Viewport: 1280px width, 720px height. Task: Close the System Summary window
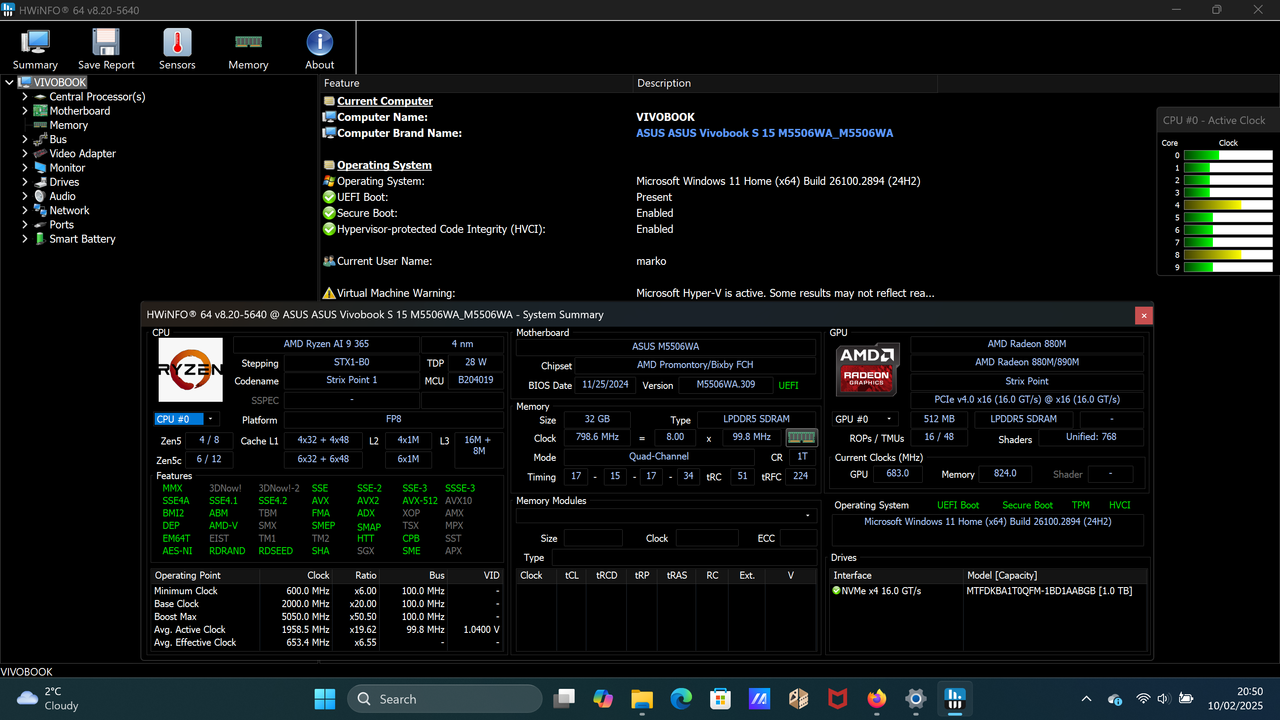tap(1143, 315)
